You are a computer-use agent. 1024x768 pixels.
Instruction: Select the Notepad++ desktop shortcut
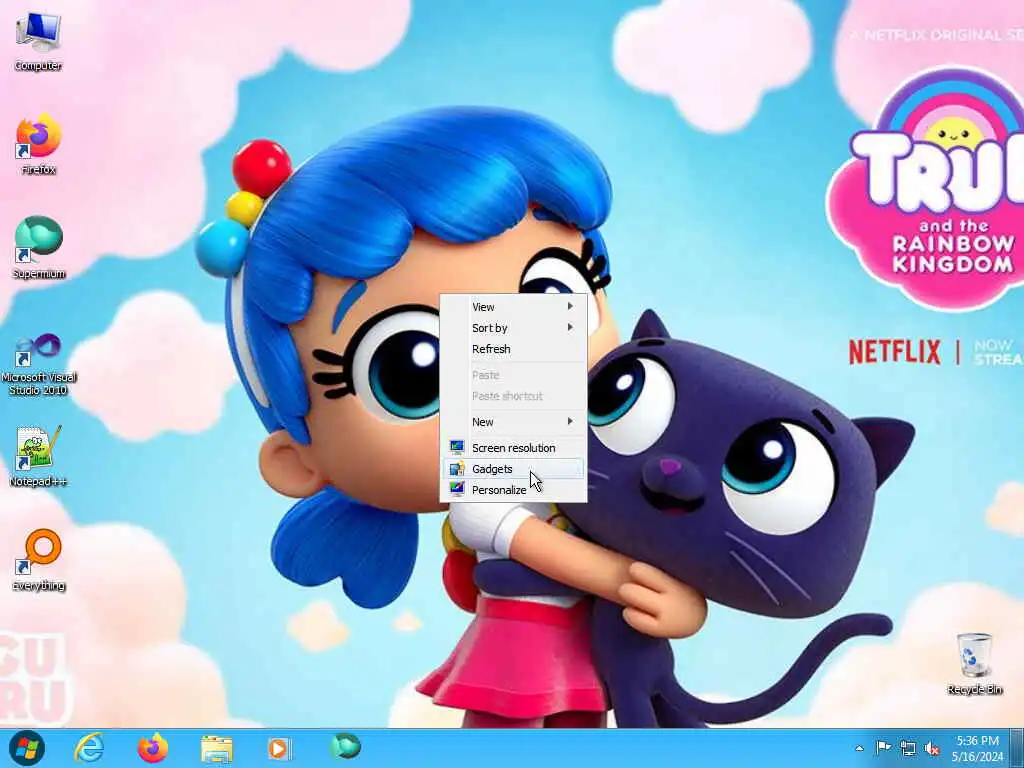pyautogui.click(x=38, y=456)
